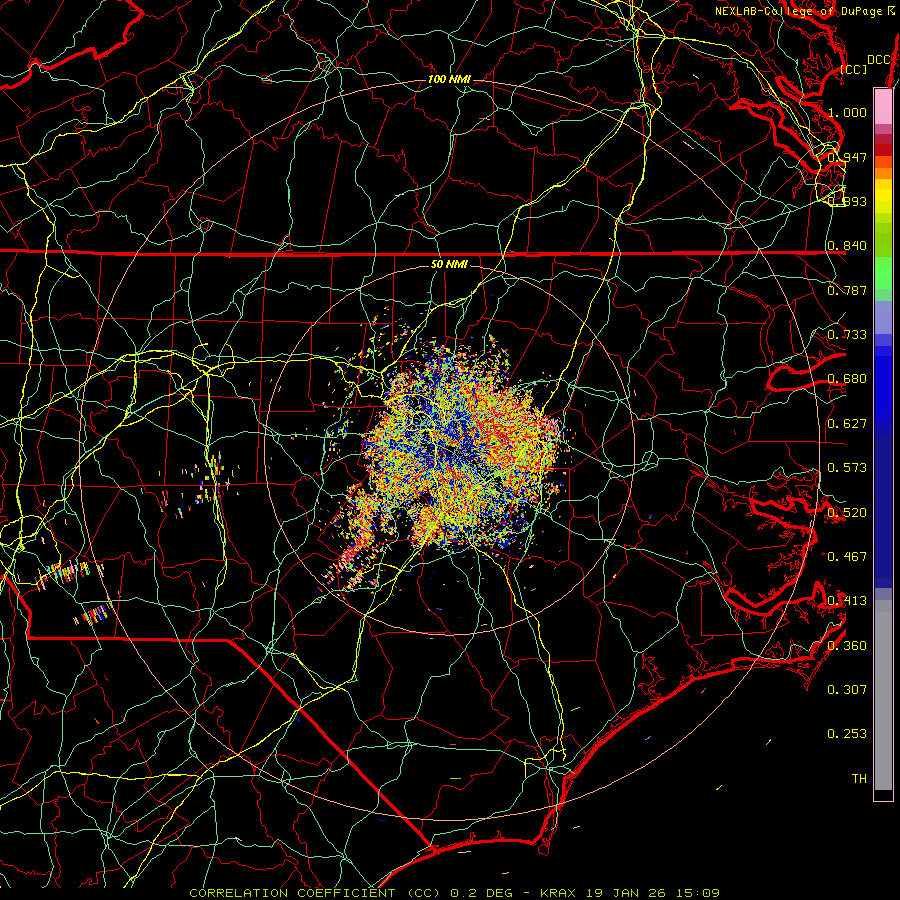Click the "50 NMI" range ring label
This screenshot has height=900, width=900.
pos(449,264)
